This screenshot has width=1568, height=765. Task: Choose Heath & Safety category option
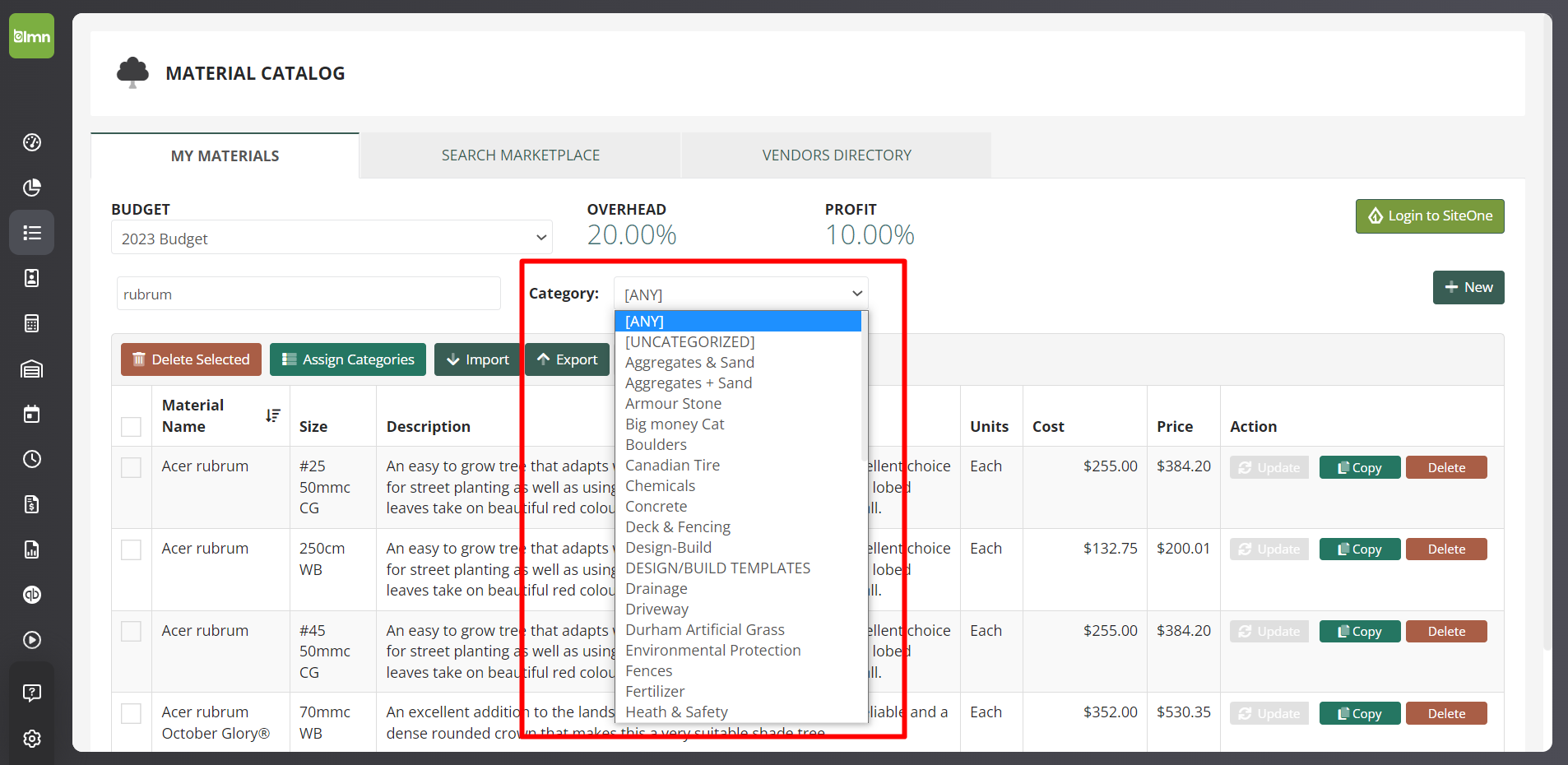[x=738, y=712]
